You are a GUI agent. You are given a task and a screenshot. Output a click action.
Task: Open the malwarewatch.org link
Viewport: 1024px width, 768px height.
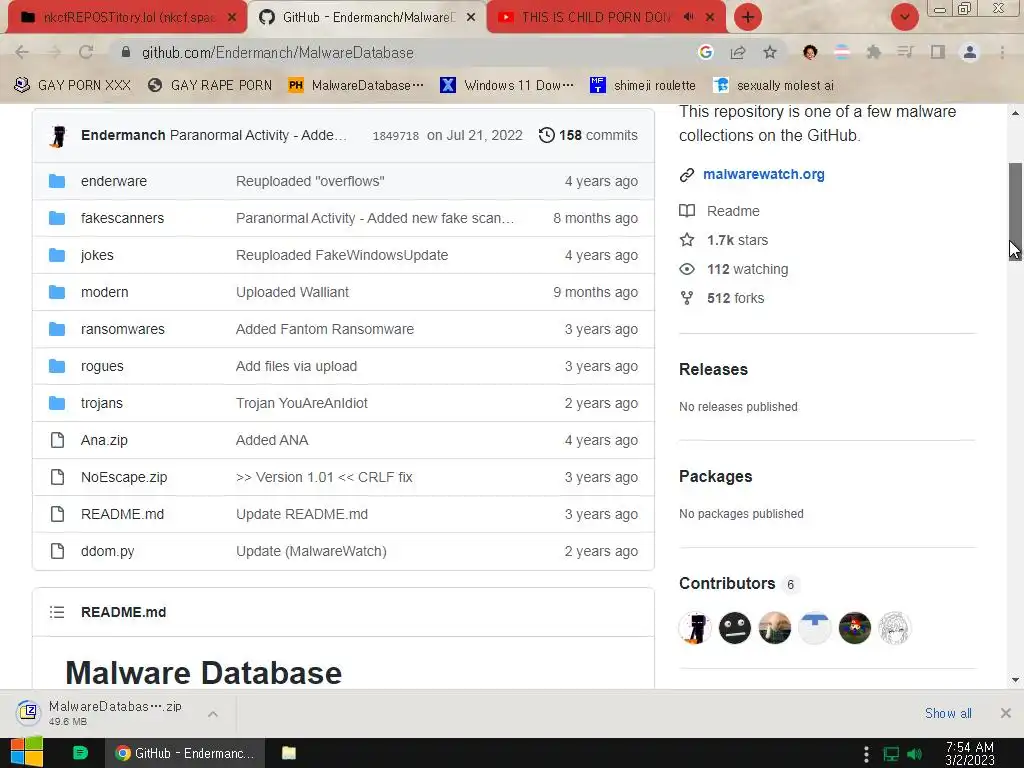click(x=763, y=174)
